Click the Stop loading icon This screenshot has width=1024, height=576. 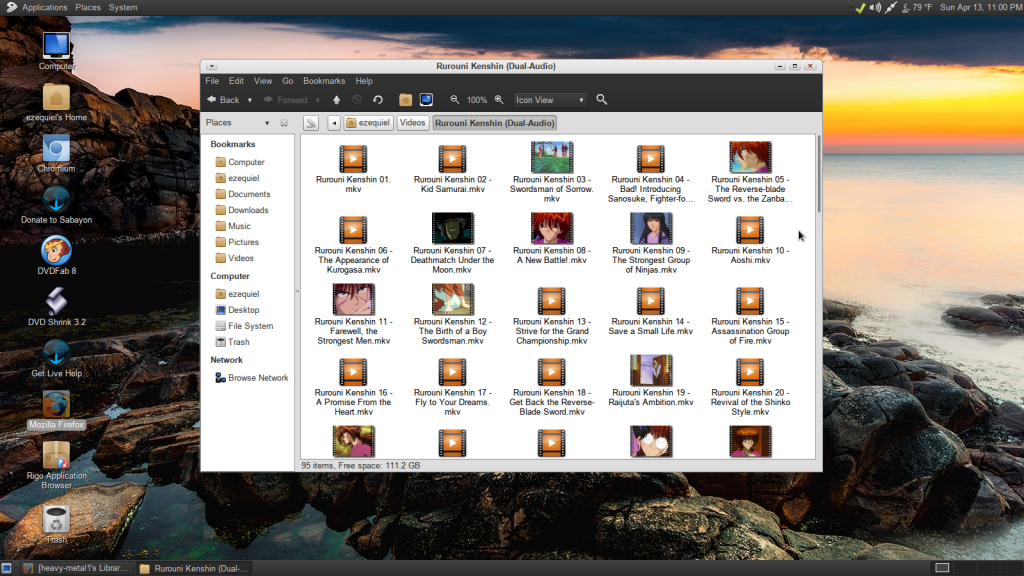[x=357, y=100]
